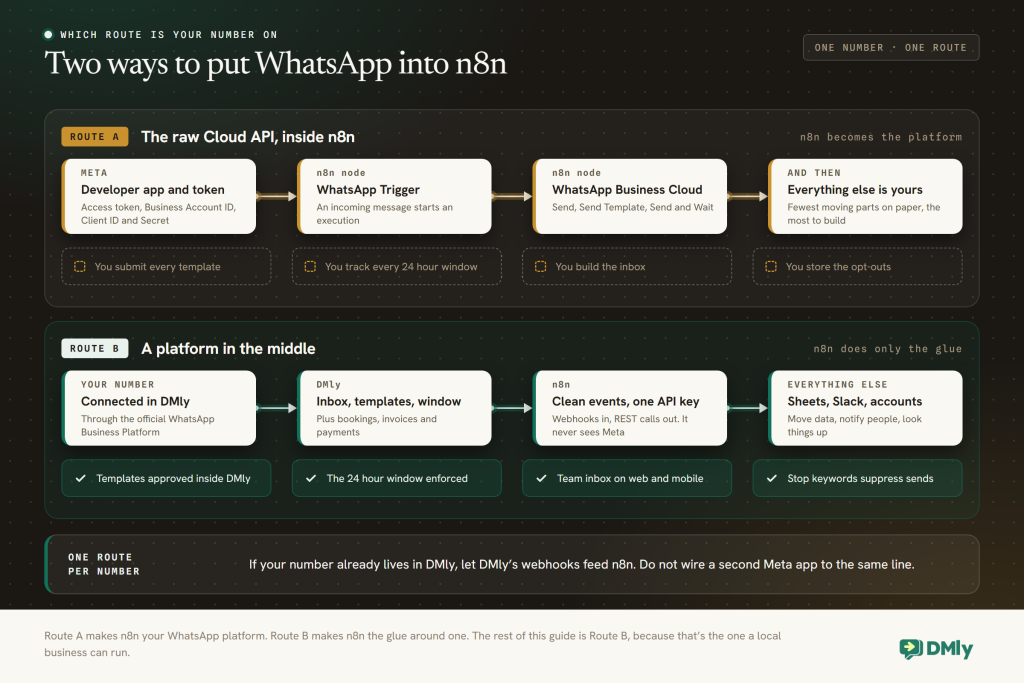Select the Developer app and token card
The image size is (1024, 683).
coord(159,197)
